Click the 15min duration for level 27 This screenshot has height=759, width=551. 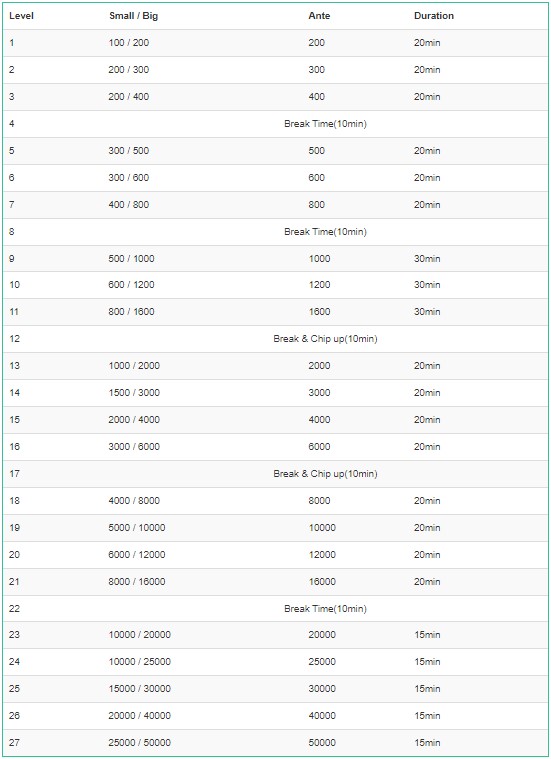pyautogui.click(x=427, y=743)
